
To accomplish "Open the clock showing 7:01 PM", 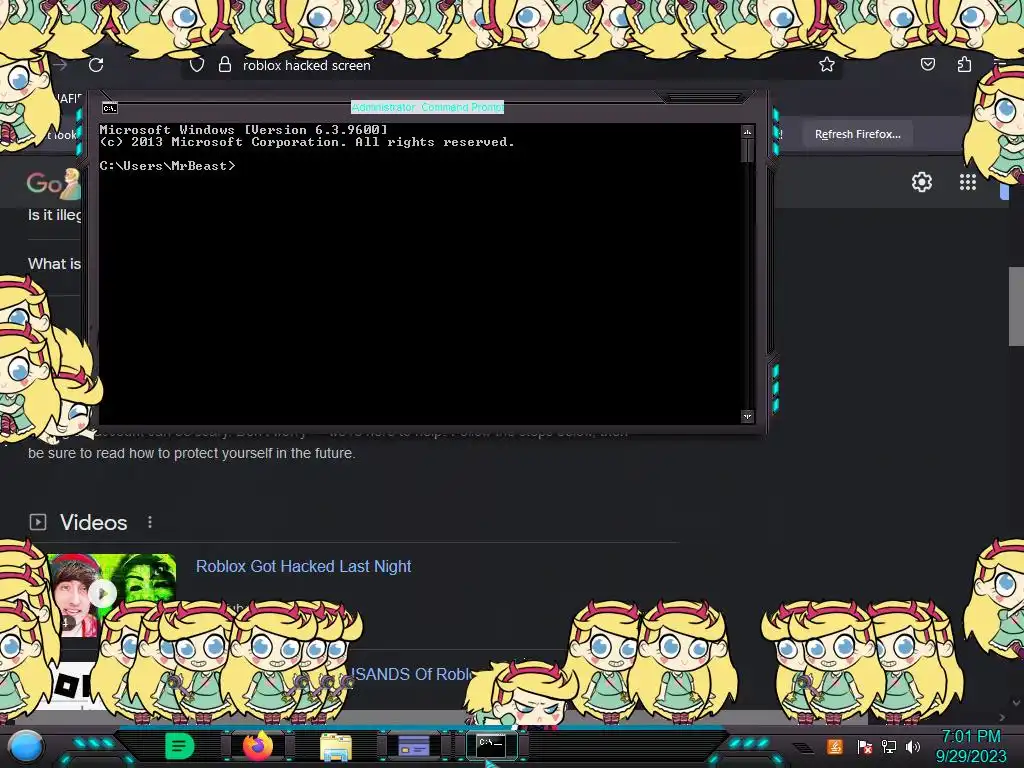I will 971,746.
